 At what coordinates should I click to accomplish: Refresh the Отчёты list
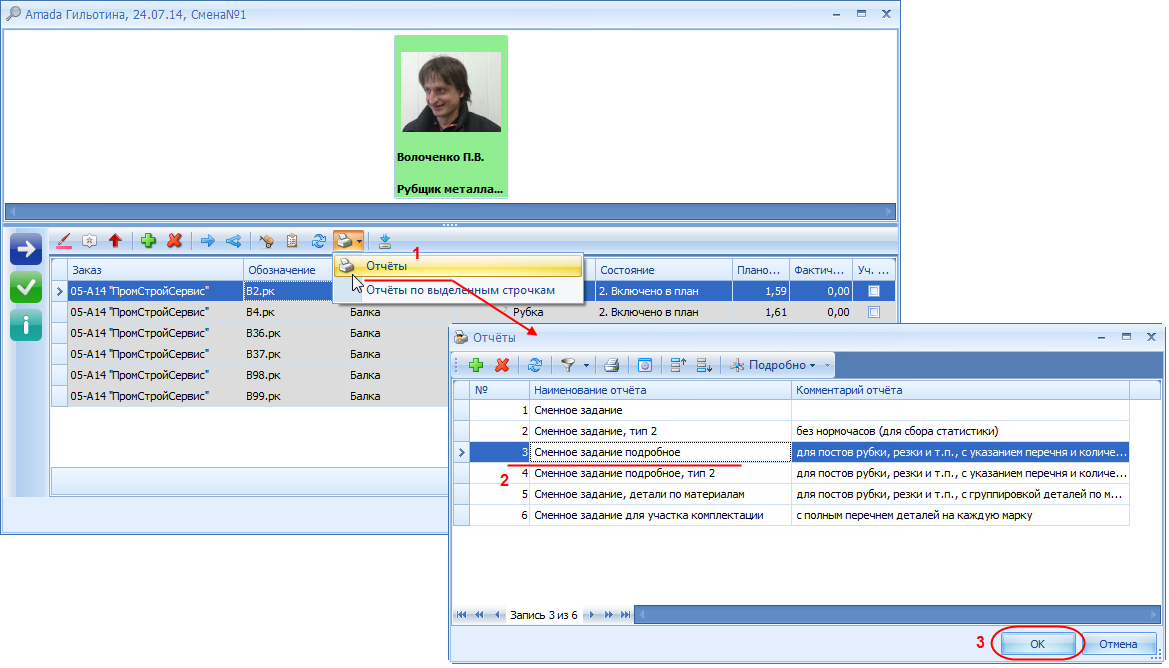(x=535, y=365)
